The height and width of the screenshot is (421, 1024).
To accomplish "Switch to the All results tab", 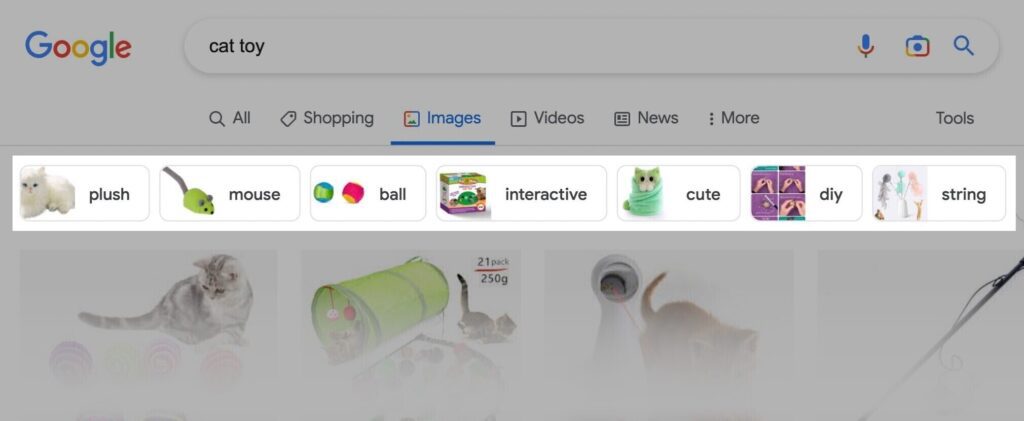I will pos(229,118).
